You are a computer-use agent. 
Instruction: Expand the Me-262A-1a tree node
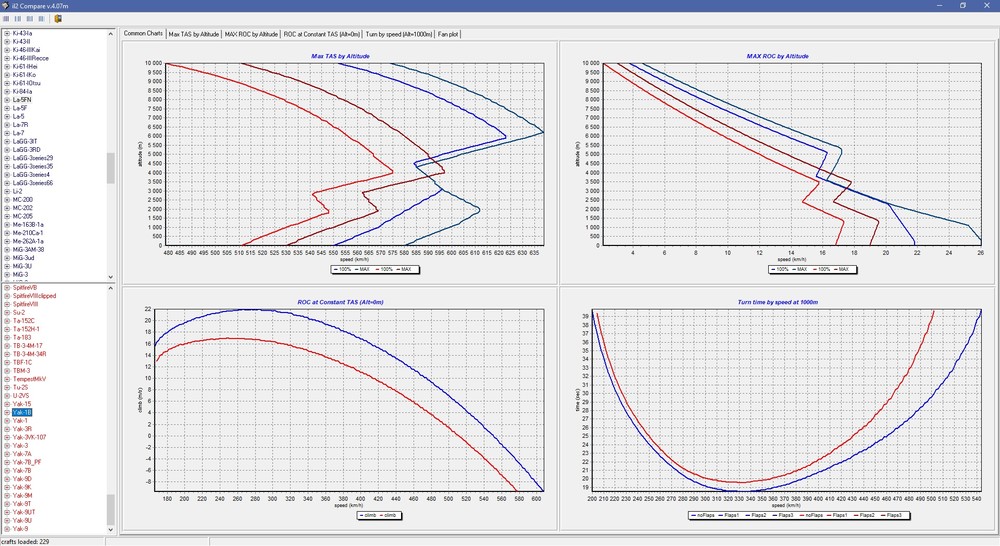(x=7, y=241)
